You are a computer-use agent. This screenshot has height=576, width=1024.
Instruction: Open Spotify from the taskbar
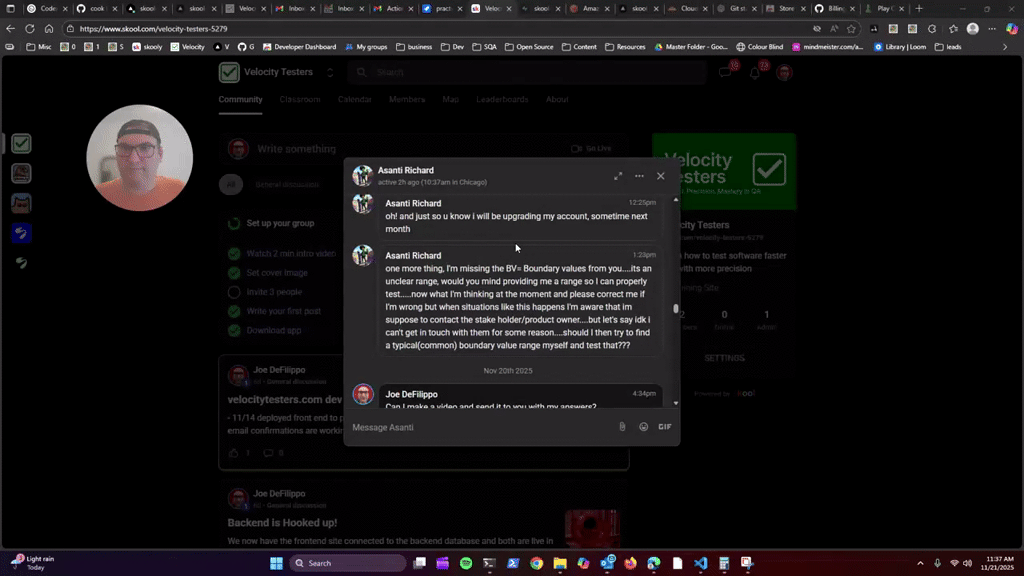[x=466, y=563]
